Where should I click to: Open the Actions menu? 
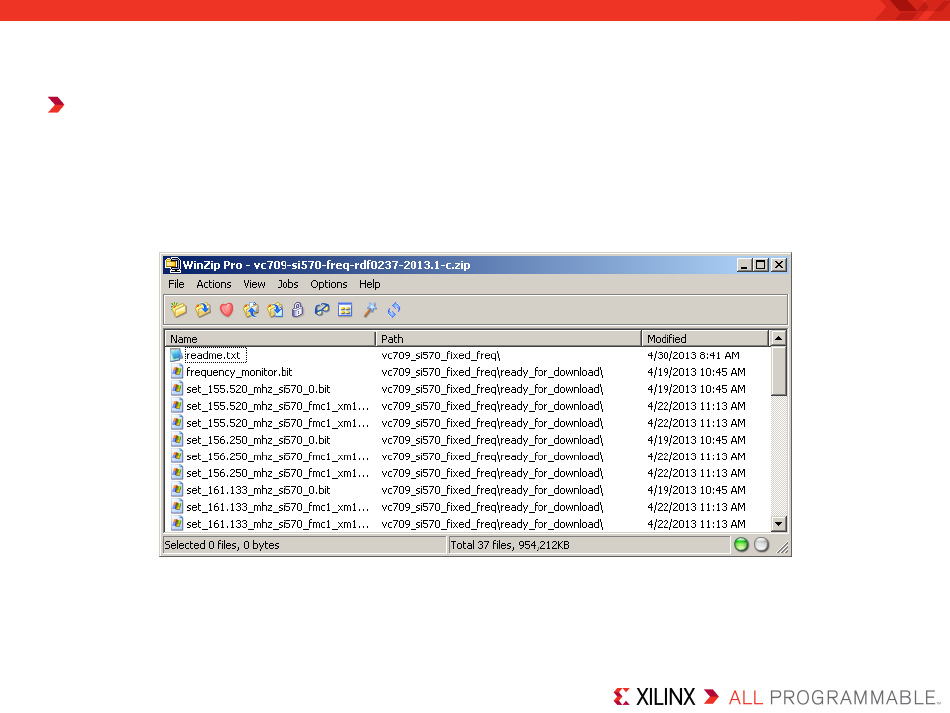point(214,284)
